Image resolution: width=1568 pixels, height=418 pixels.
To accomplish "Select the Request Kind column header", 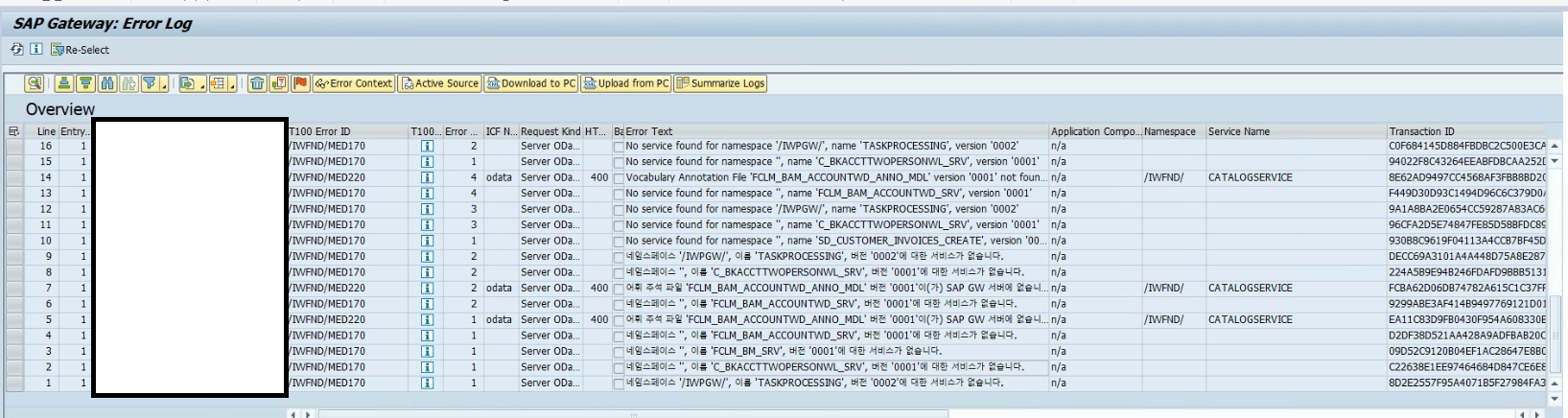I will (x=550, y=131).
